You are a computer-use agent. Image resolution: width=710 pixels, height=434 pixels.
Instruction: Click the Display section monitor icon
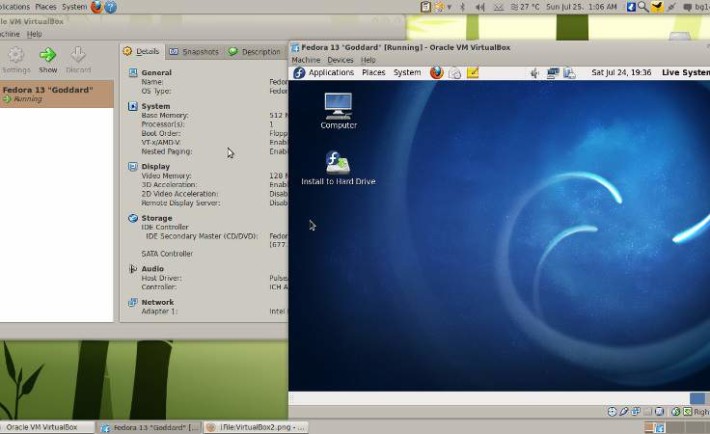[x=133, y=166]
